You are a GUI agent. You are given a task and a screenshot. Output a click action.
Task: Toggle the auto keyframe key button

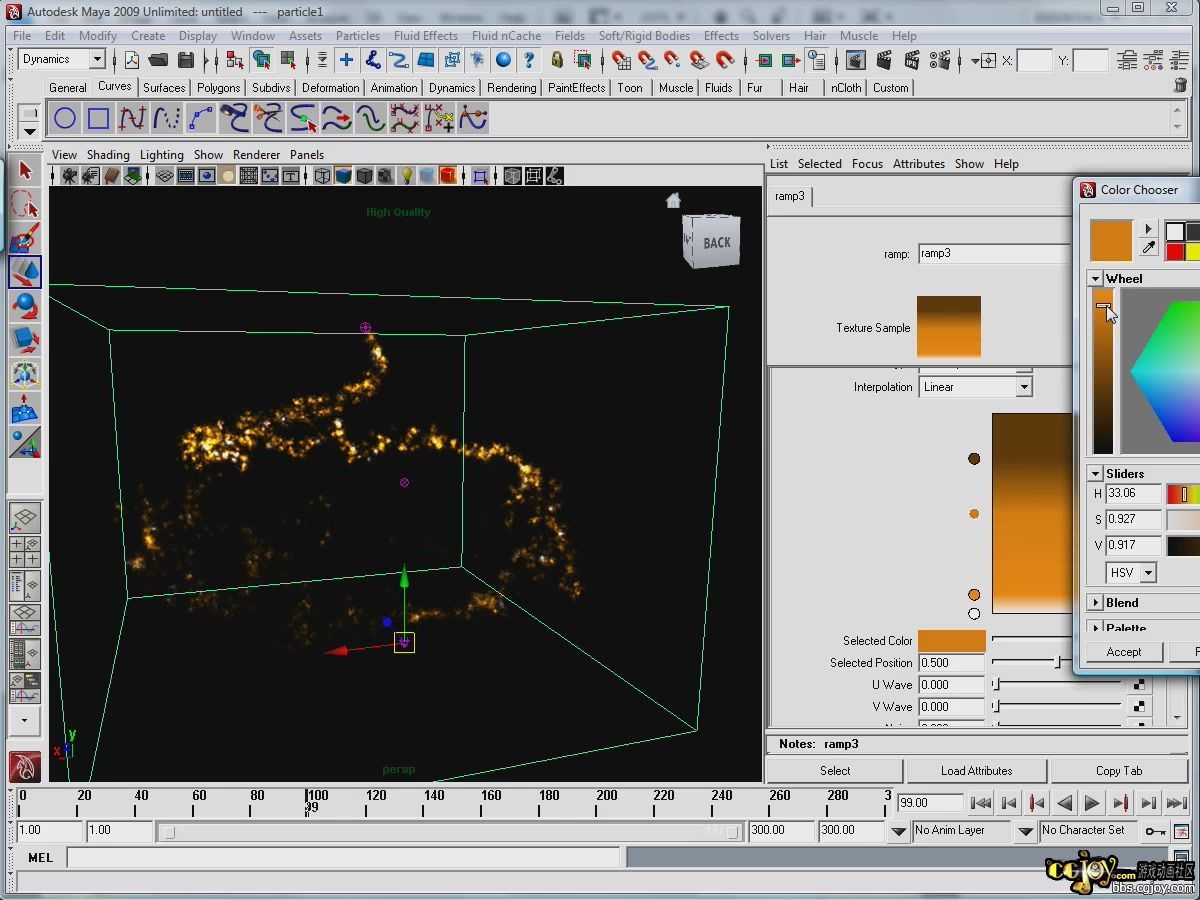(1155, 831)
